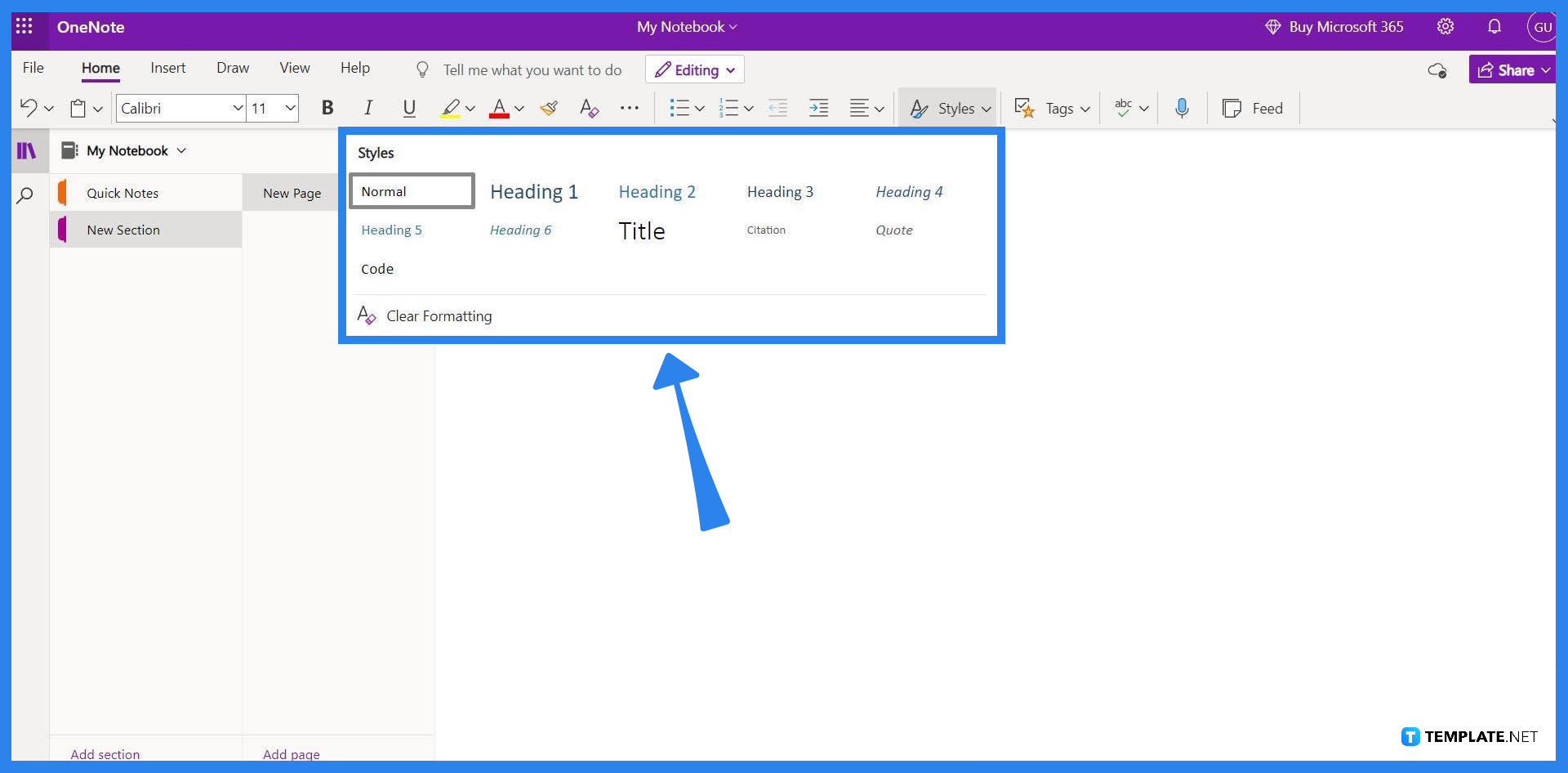Click the Buy Microsoft 365 link
Screen dimensions: 1568x773
[1345, 26]
